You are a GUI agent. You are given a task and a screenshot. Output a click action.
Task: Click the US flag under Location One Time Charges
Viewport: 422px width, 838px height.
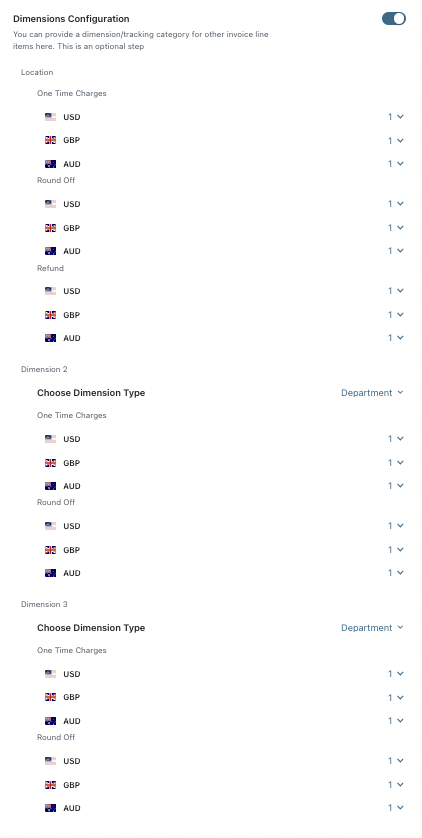pos(50,117)
